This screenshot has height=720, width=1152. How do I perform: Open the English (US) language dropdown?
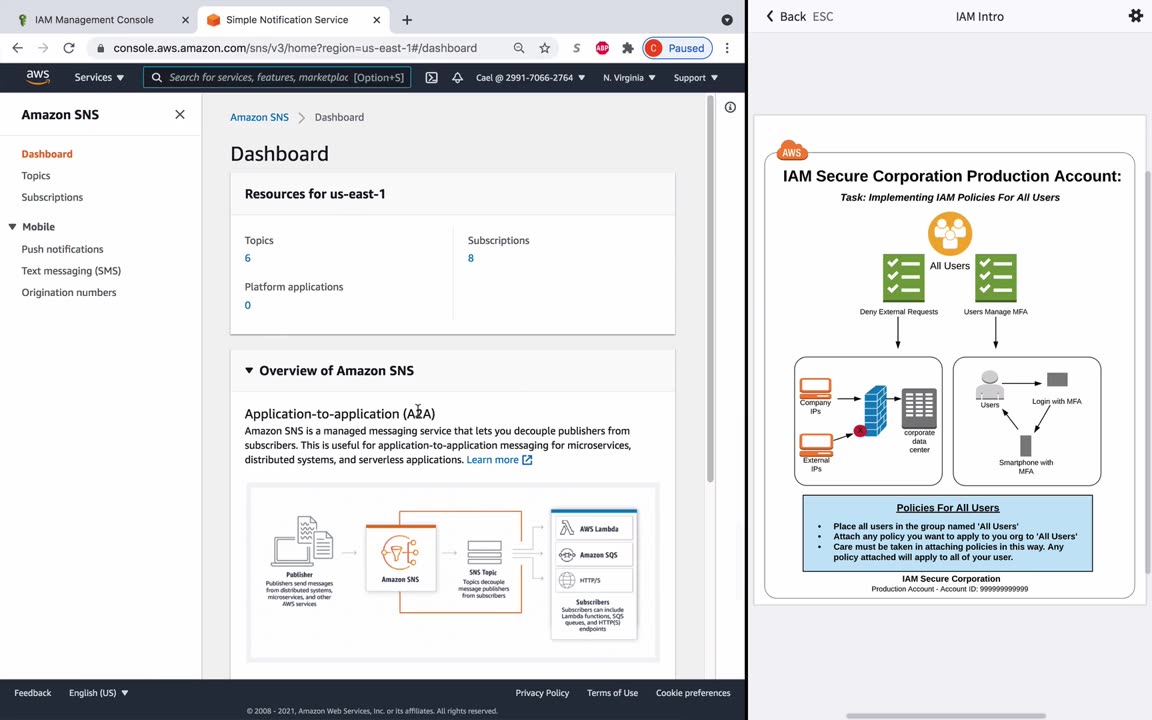click(98, 693)
